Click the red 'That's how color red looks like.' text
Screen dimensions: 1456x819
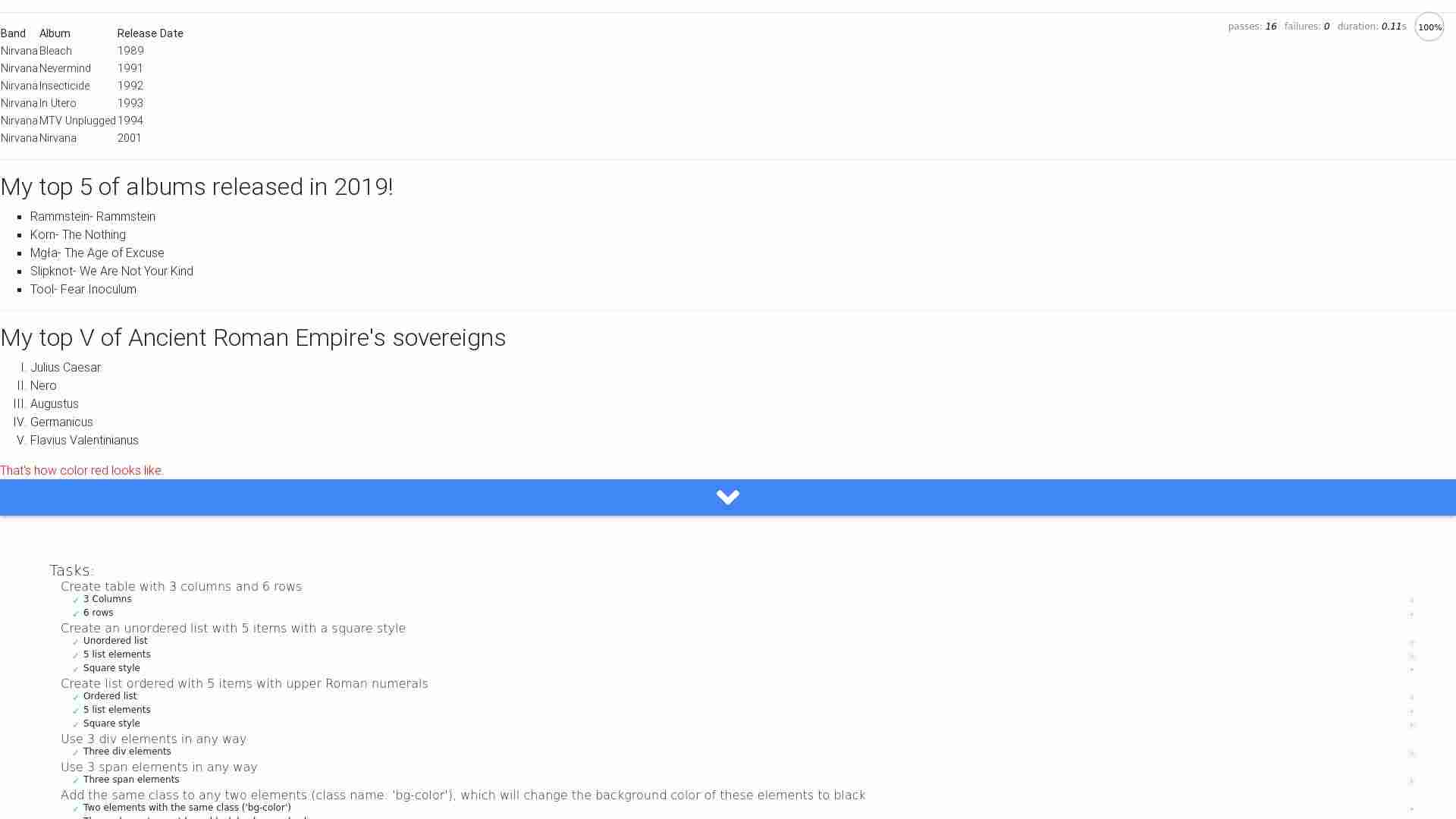pos(82,470)
